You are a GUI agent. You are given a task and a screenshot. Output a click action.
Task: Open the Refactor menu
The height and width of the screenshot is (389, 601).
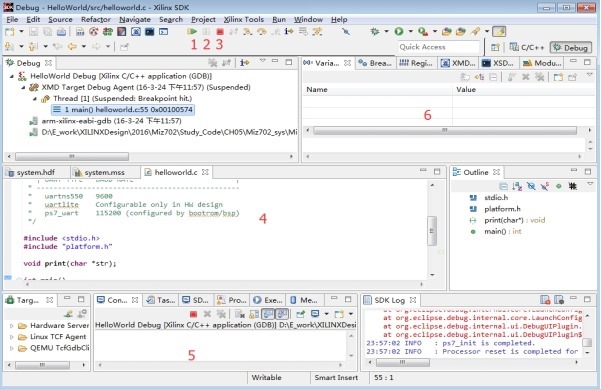click(x=96, y=20)
